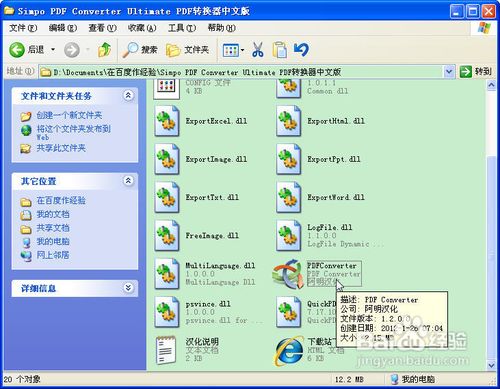Expand the 详细信息 panel
The width and height of the screenshot is (500, 389).
[128, 288]
